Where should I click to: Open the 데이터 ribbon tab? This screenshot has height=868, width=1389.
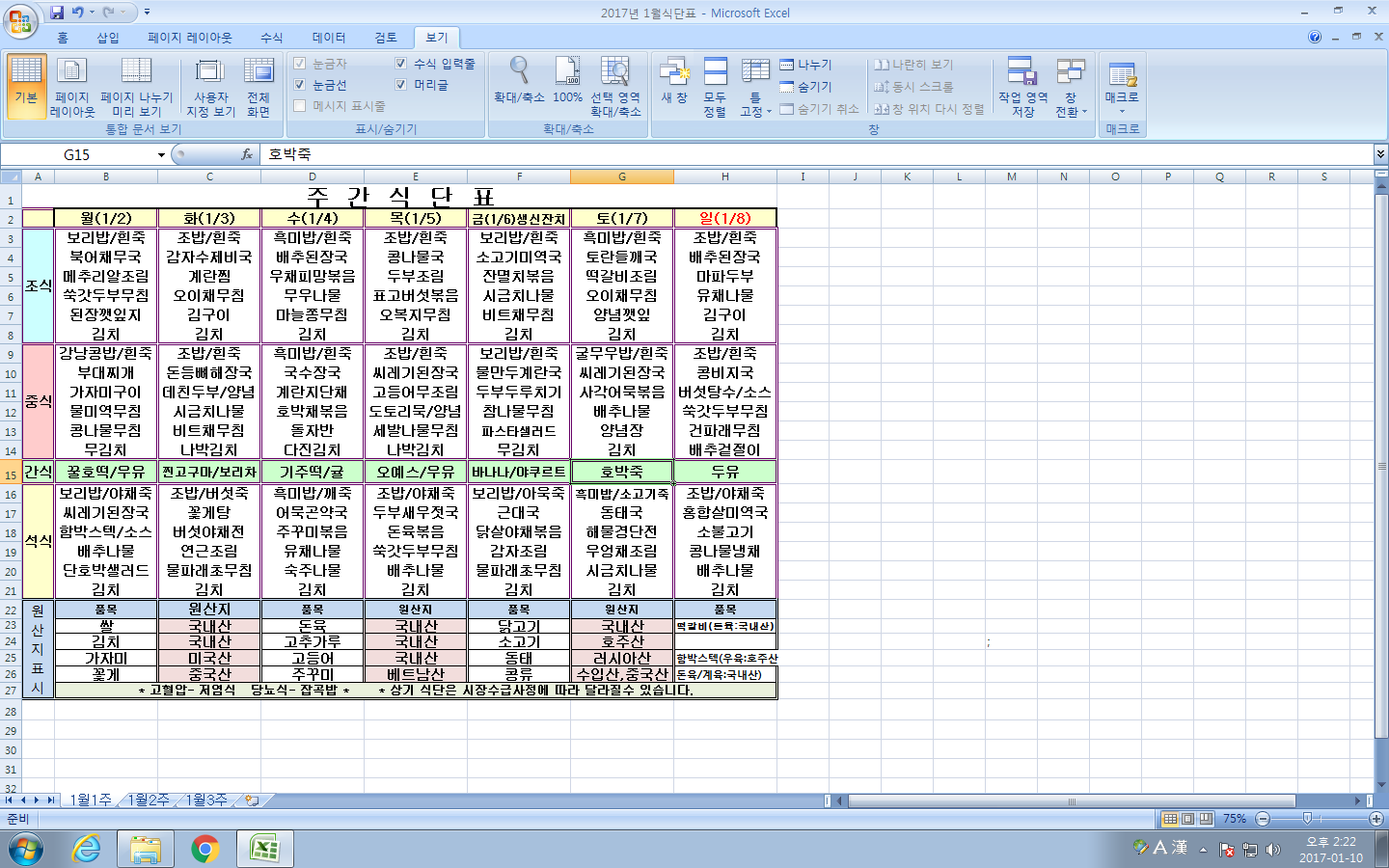tap(329, 38)
